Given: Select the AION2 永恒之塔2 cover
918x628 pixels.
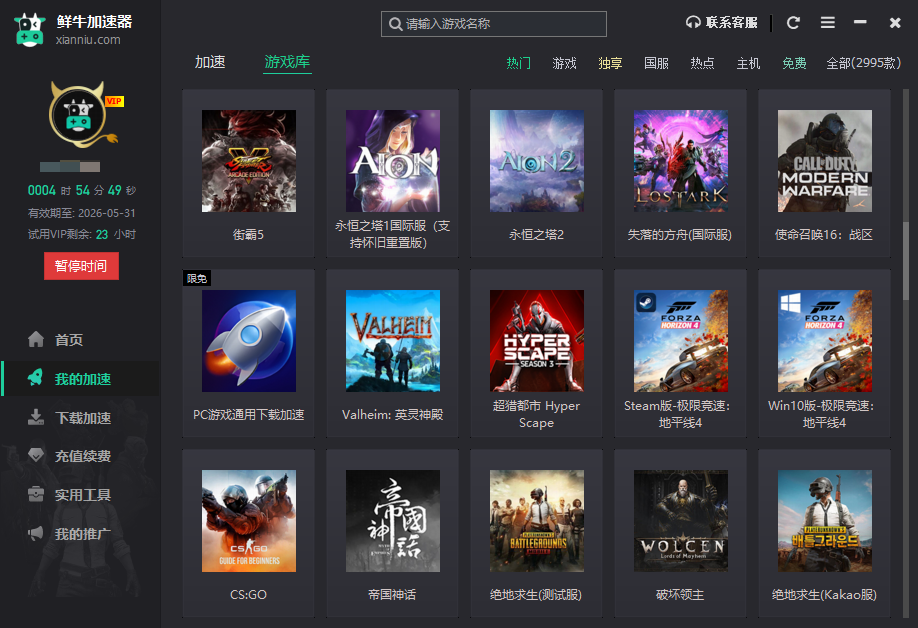Looking at the screenshot, I should 537,161.
